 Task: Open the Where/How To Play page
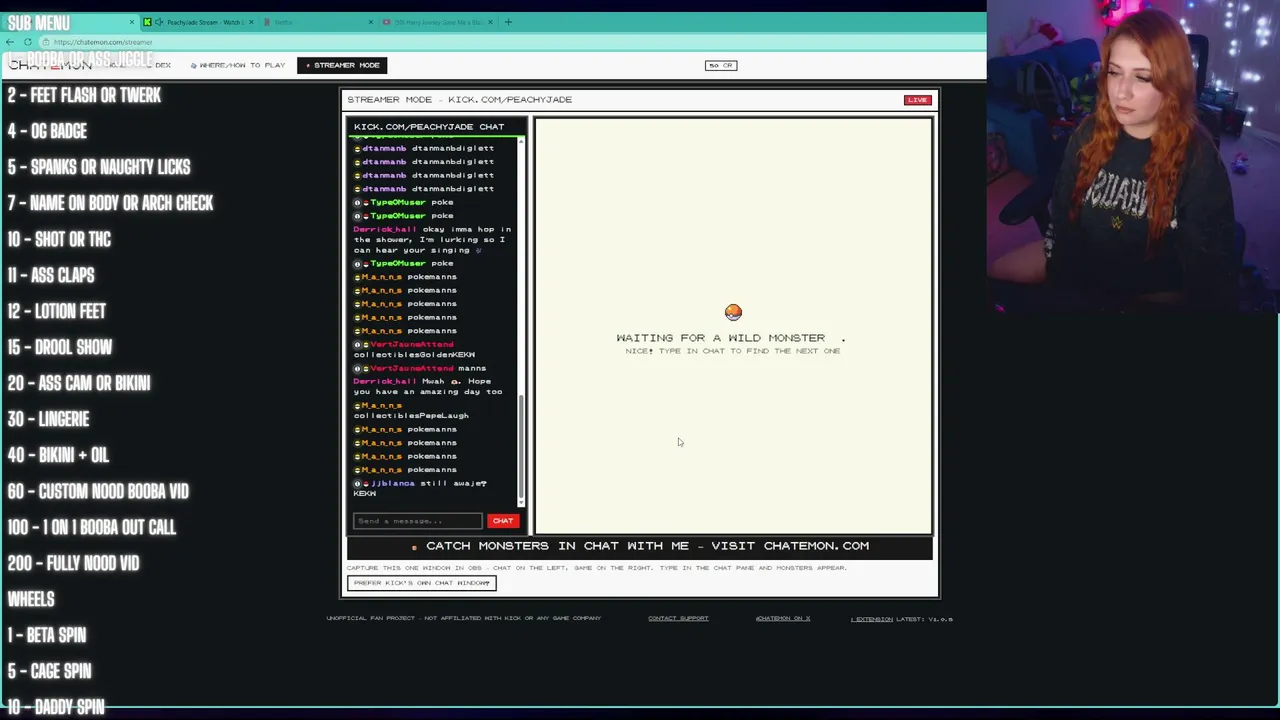(238, 65)
